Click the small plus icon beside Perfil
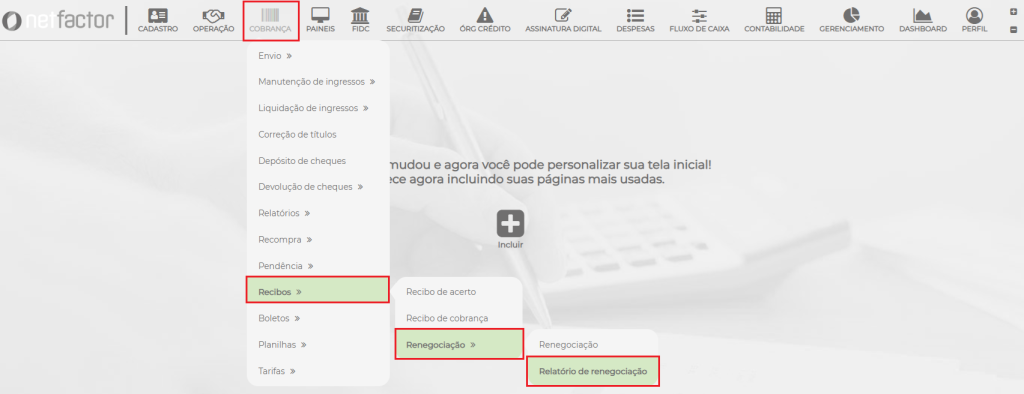The width and height of the screenshot is (1024, 394). (1013, 12)
